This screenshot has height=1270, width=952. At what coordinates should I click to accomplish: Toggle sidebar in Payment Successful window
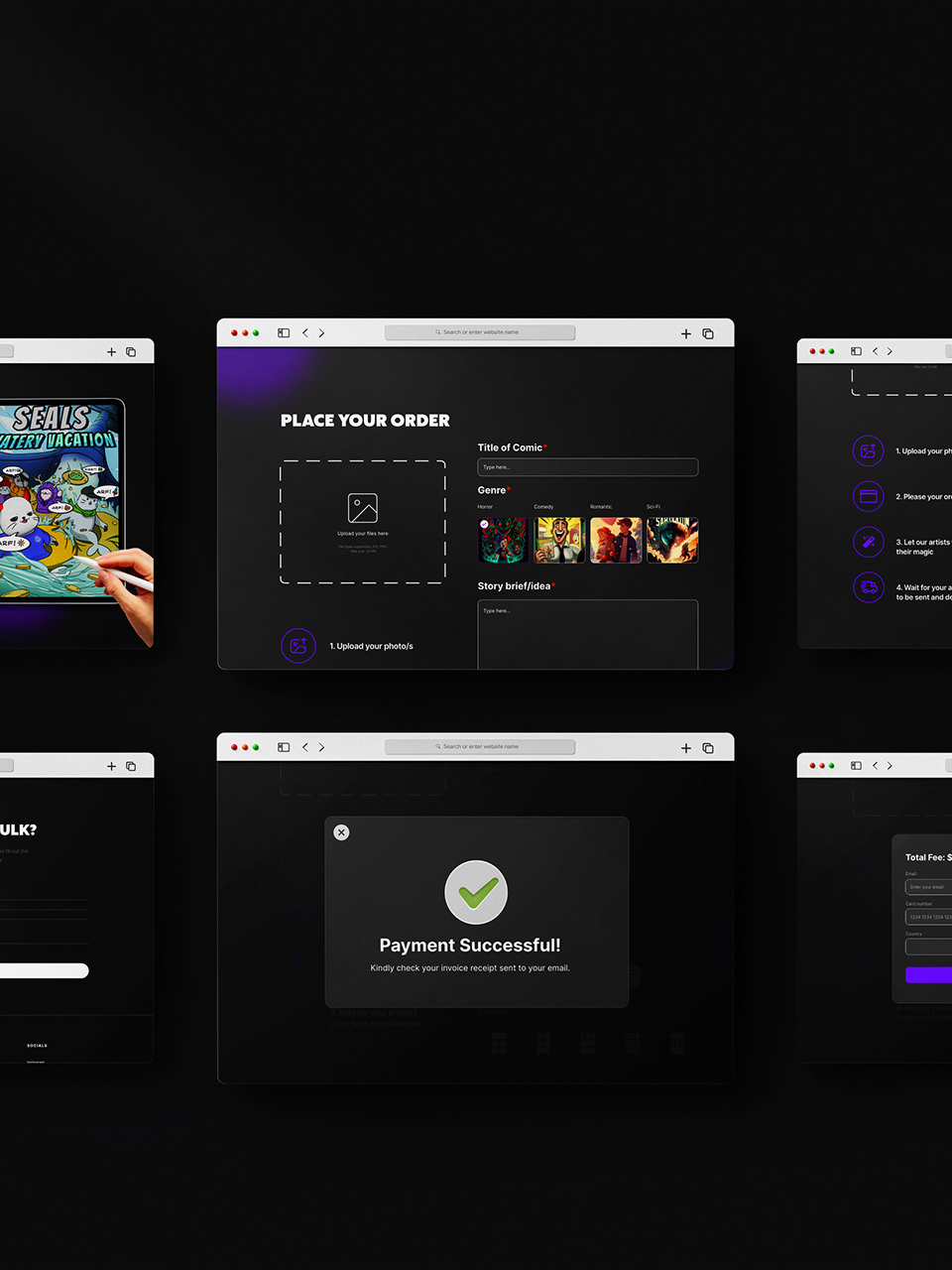(284, 747)
